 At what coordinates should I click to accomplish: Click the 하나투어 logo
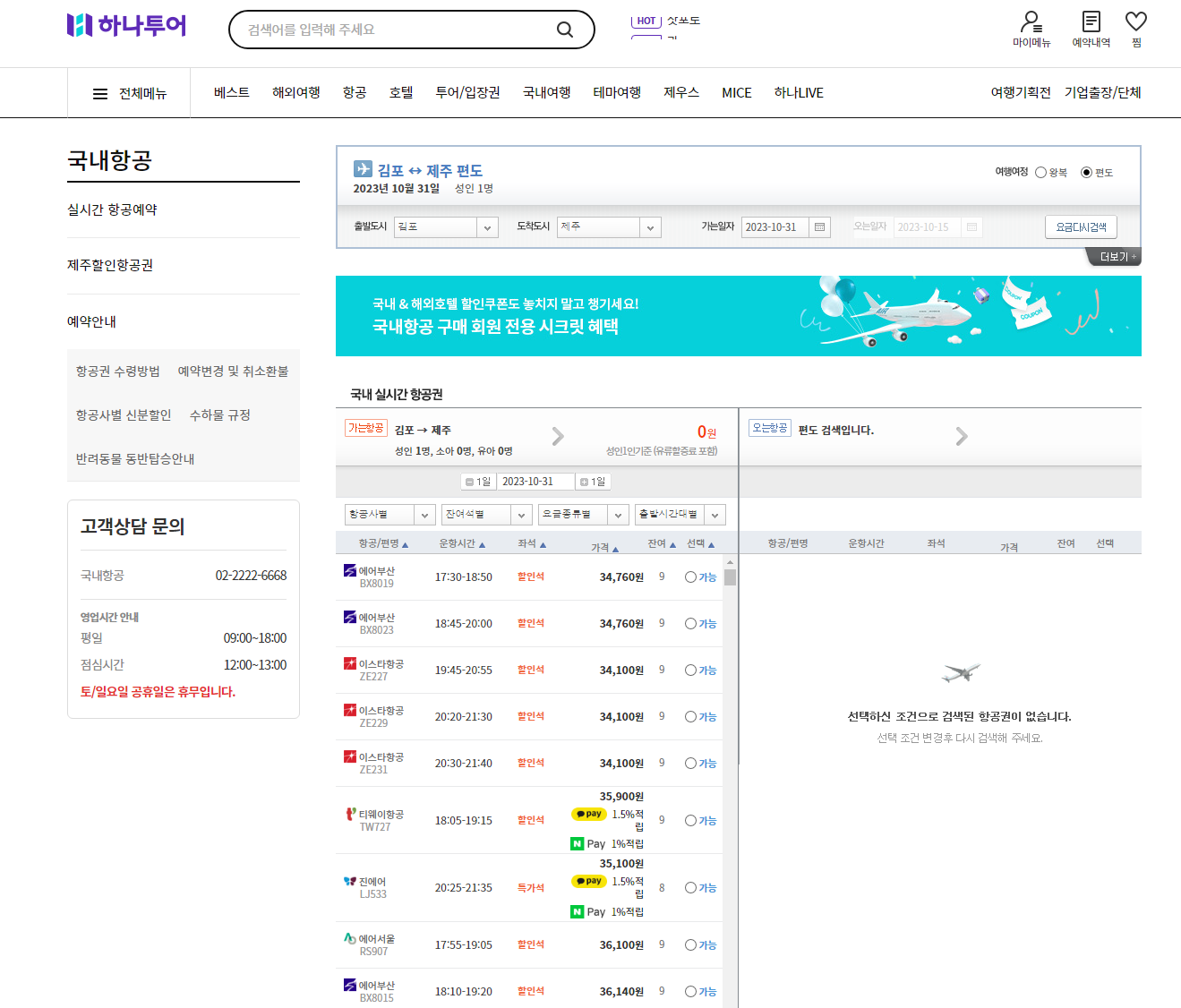click(125, 26)
